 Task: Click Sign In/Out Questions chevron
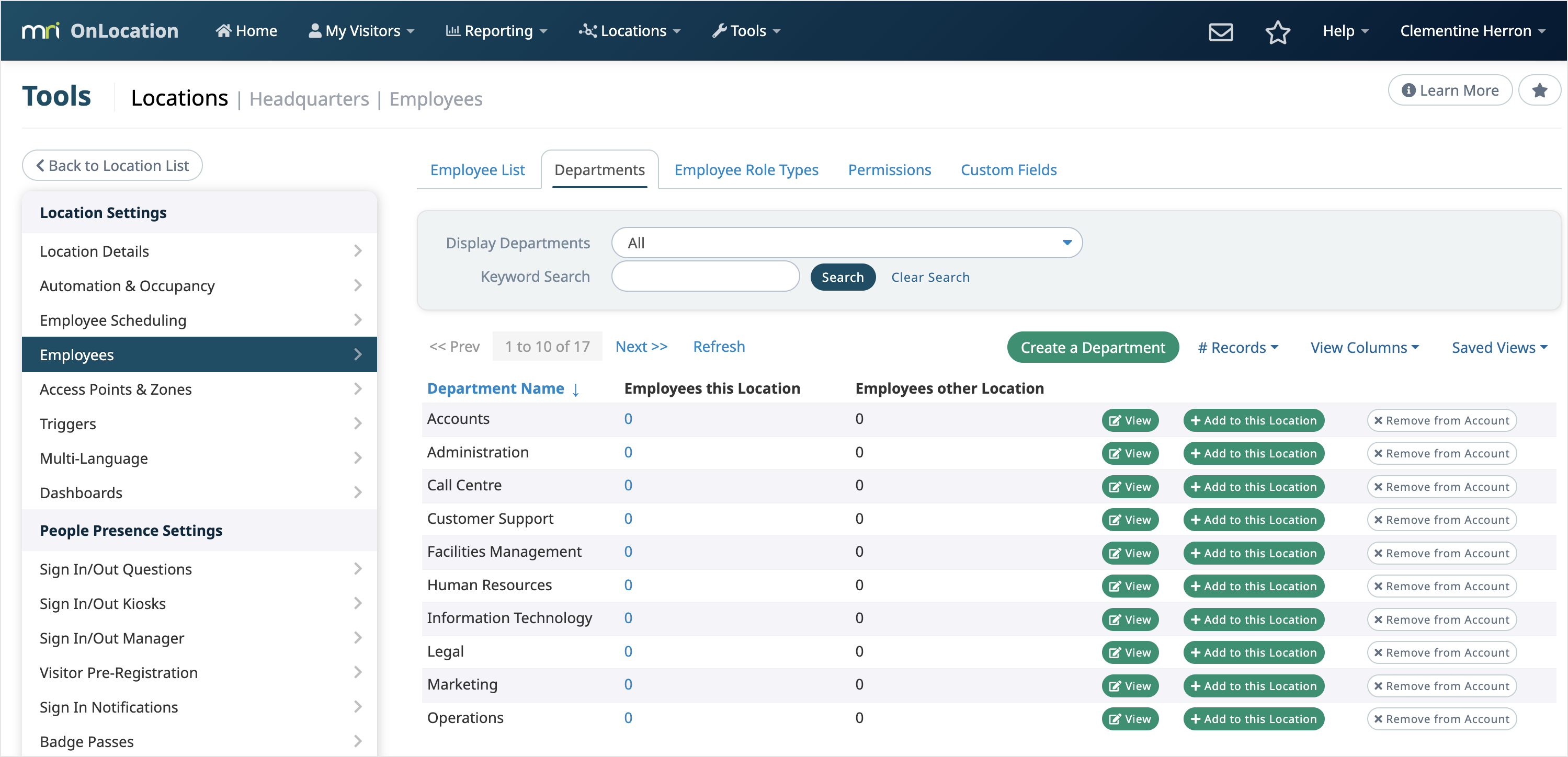point(358,569)
